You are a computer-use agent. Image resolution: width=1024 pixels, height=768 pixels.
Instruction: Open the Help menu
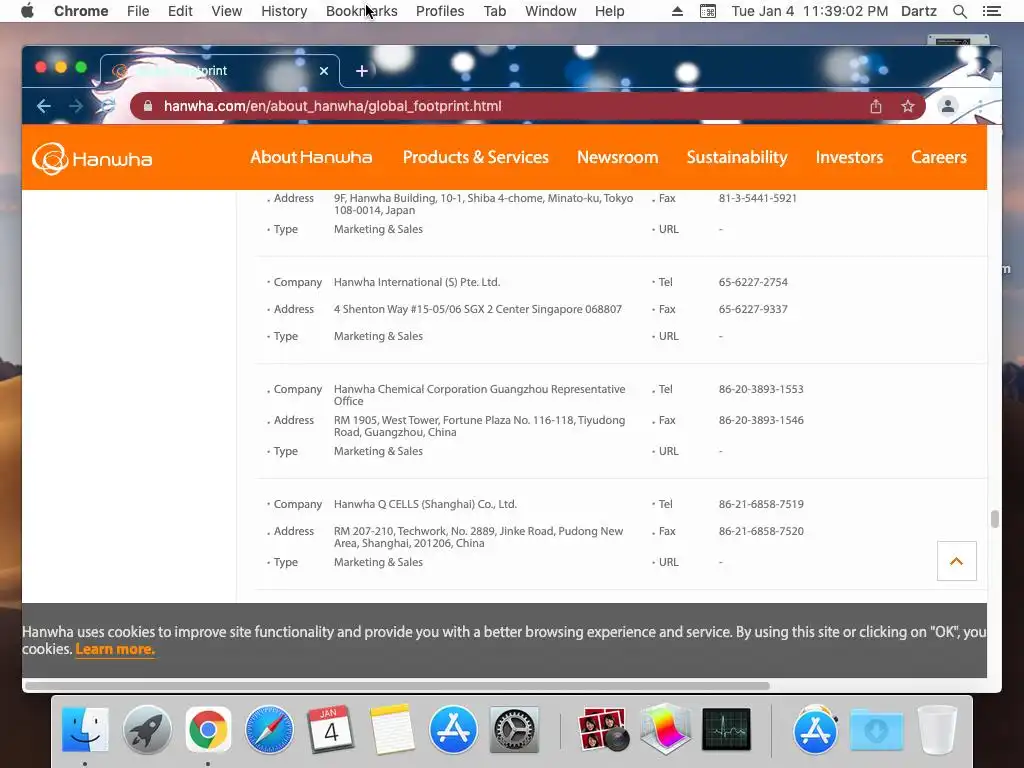pyautogui.click(x=609, y=11)
